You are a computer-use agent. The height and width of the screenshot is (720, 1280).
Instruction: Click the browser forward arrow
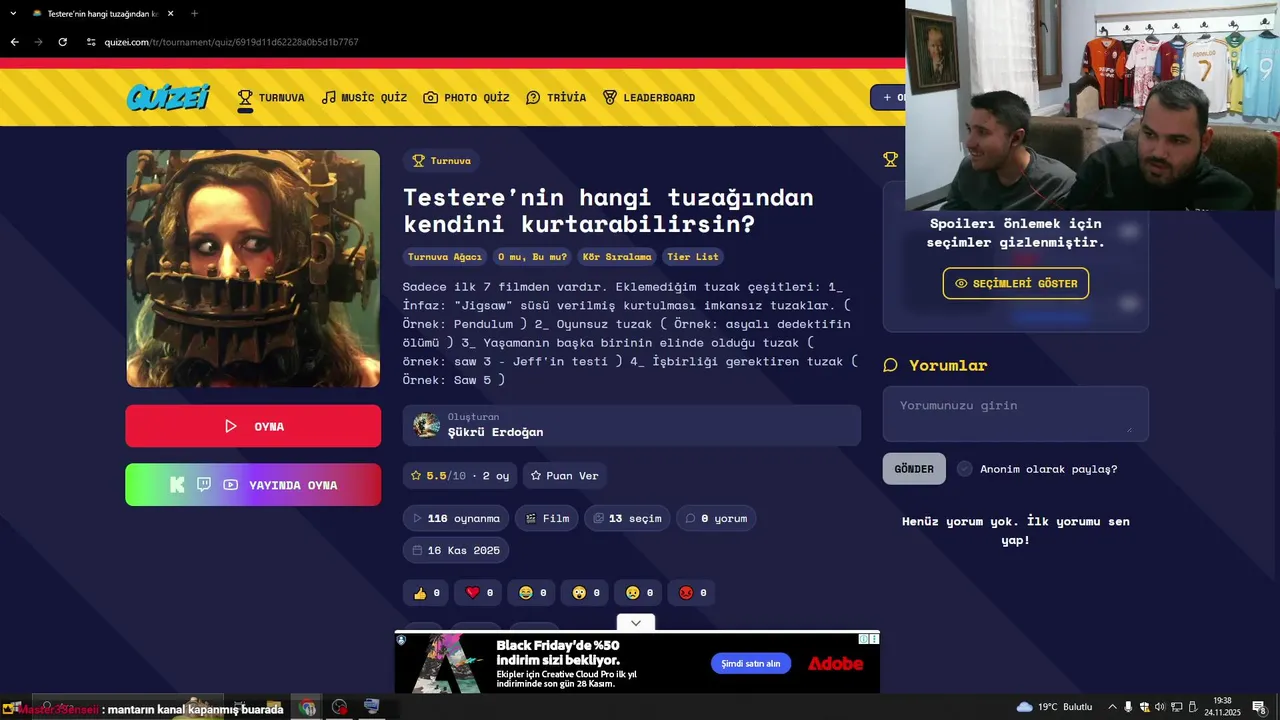38,42
